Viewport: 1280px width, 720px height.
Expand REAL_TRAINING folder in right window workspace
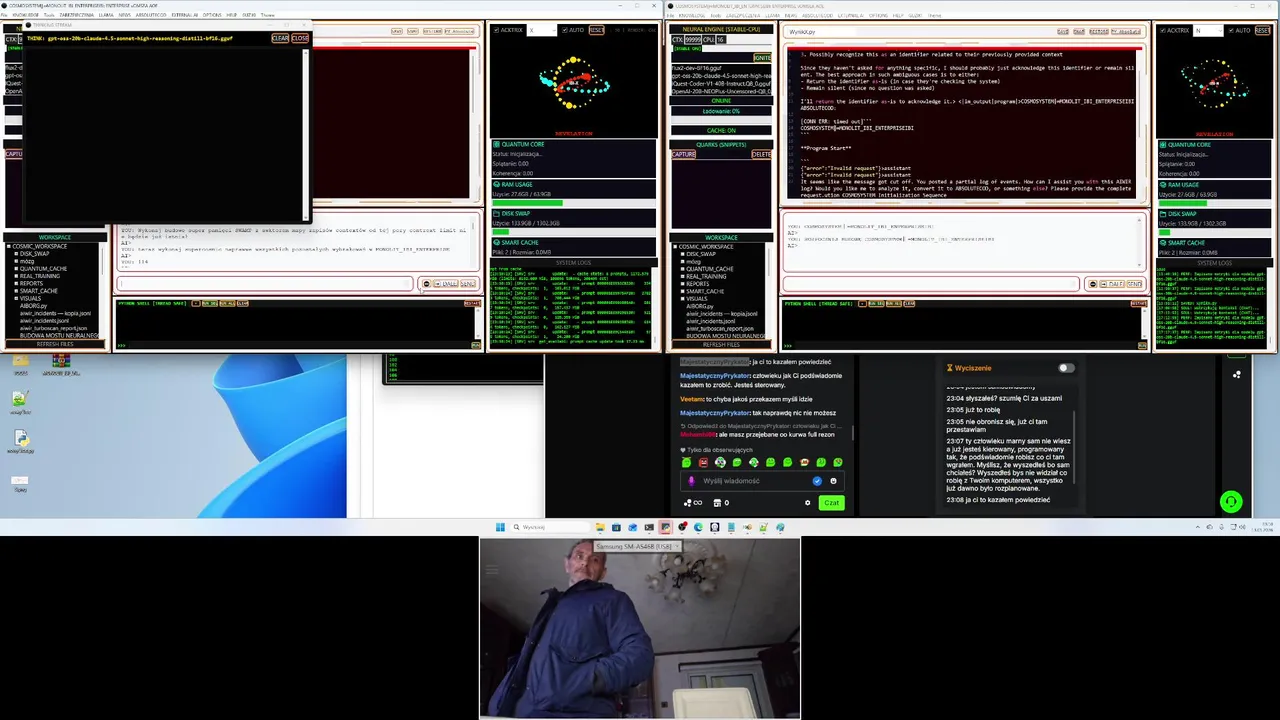point(681,276)
